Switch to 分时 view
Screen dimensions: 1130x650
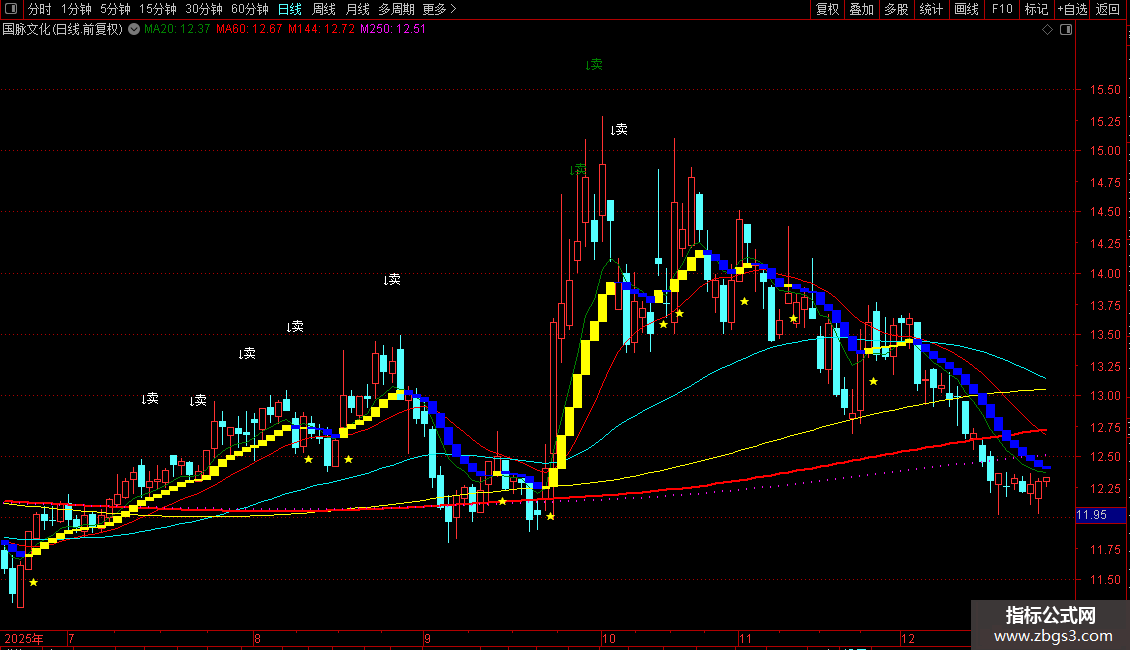[x=40, y=9]
